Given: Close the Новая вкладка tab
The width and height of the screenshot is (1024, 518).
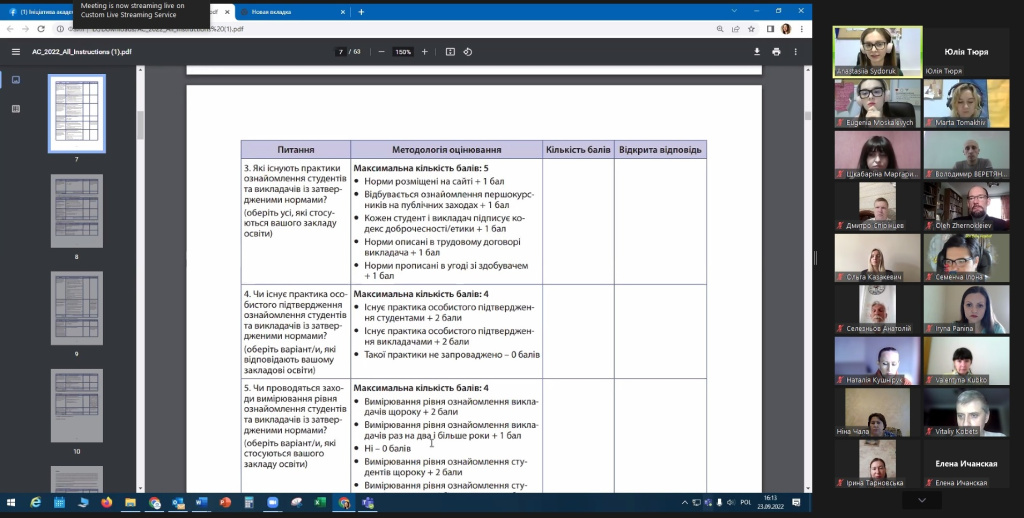Looking at the screenshot, I should tap(343, 12).
